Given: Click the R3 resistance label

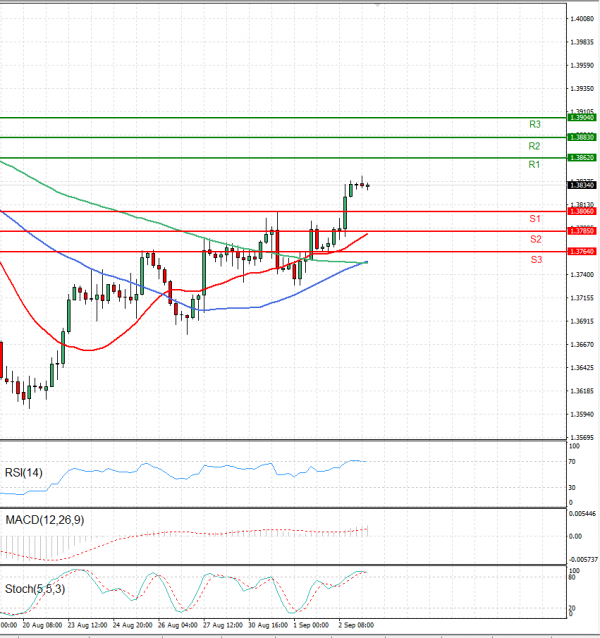Looking at the screenshot, I should point(535,125).
